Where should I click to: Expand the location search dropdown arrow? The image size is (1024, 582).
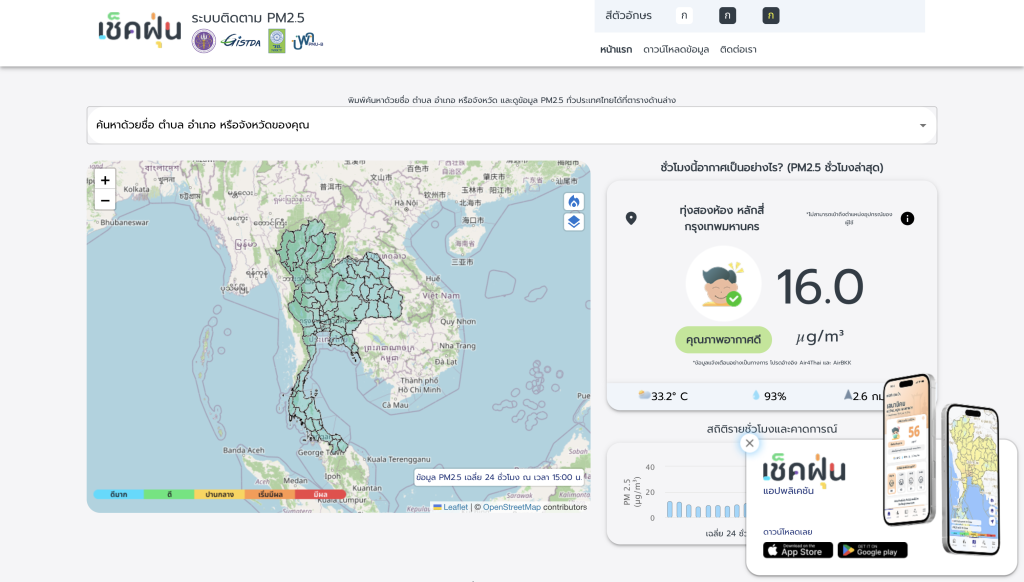[923, 125]
